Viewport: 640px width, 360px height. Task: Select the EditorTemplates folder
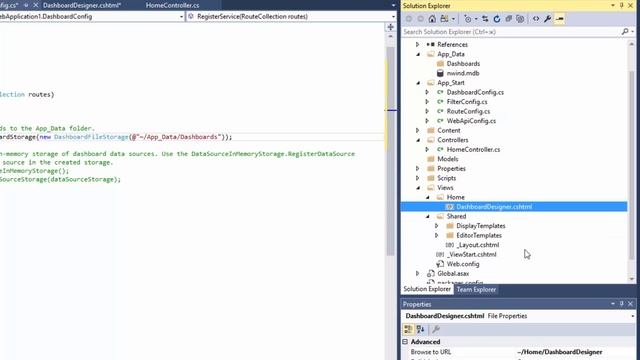pos(478,235)
